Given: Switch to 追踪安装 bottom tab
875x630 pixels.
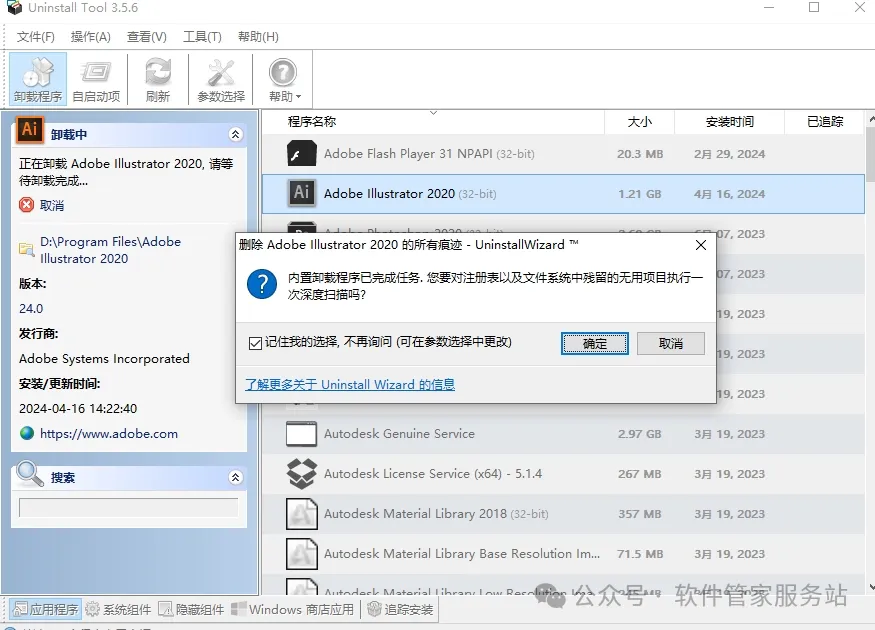Looking at the screenshot, I should click(x=400, y=609).
